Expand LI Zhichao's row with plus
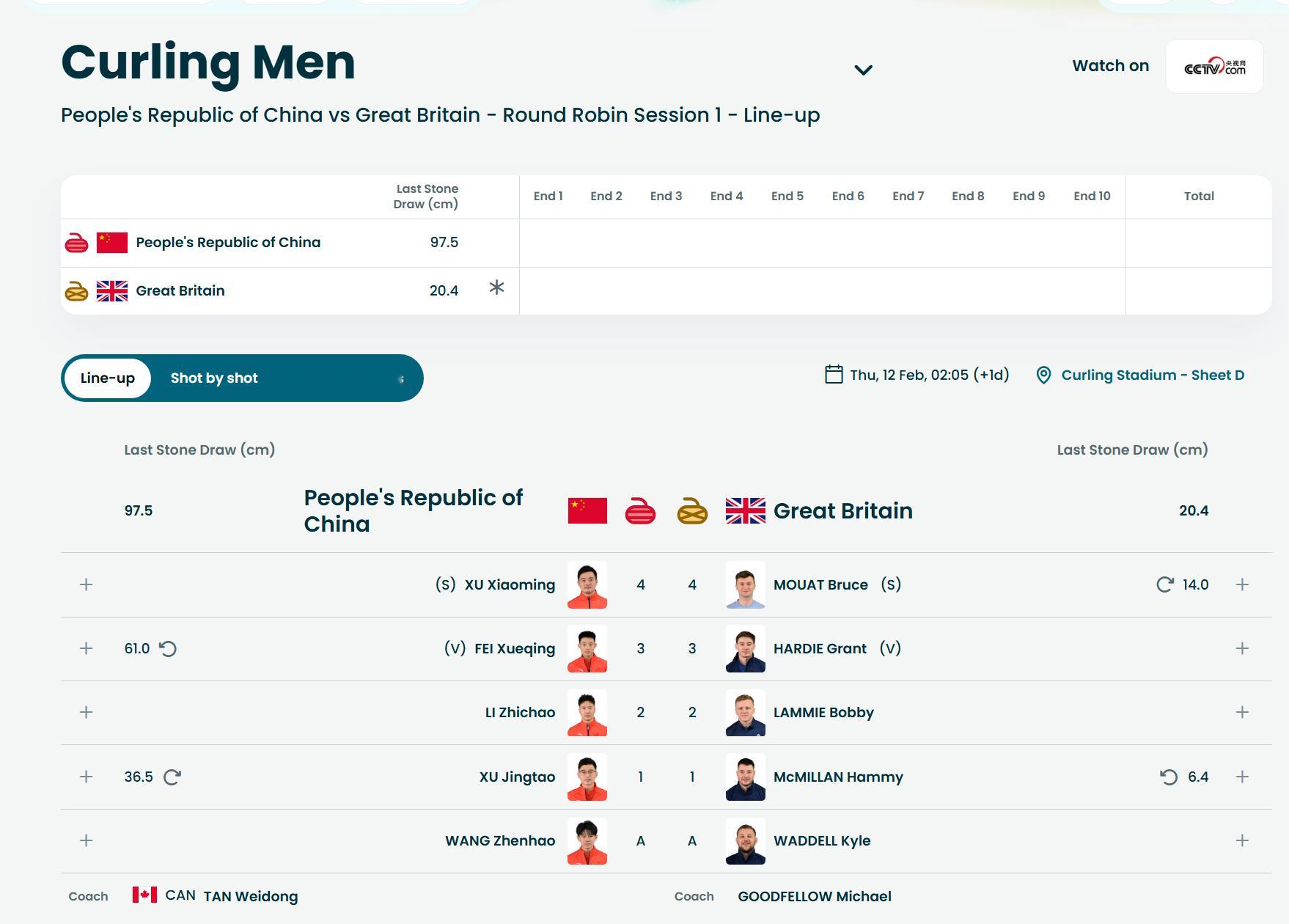This screenshot has height=924, width=1289. [x=86, y=712]
